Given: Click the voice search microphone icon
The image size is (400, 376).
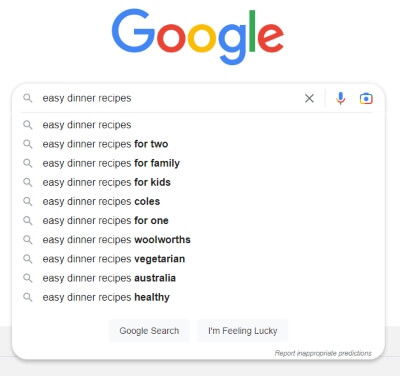Looking at the screenshot, I should [340, 98].
